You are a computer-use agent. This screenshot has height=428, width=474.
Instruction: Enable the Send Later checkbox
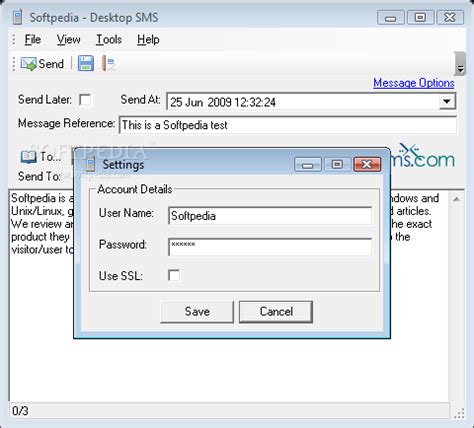point(85,100)
